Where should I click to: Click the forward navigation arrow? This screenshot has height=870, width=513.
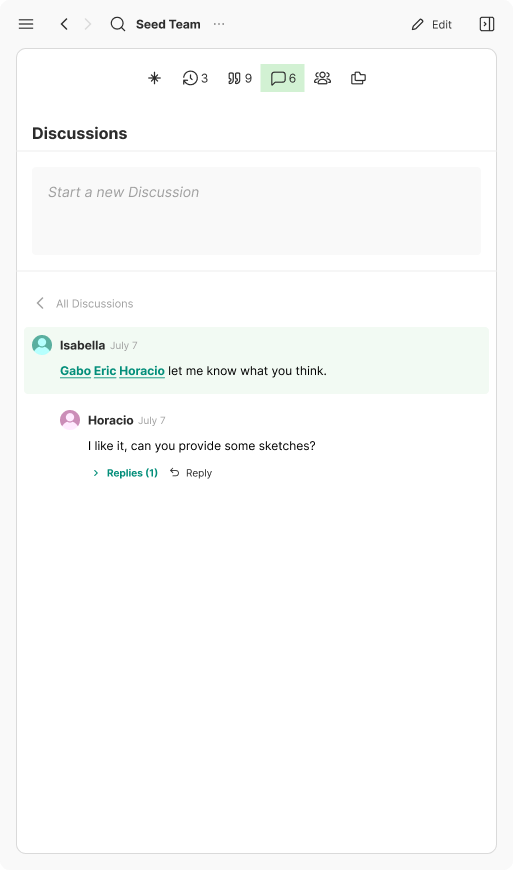88,24
